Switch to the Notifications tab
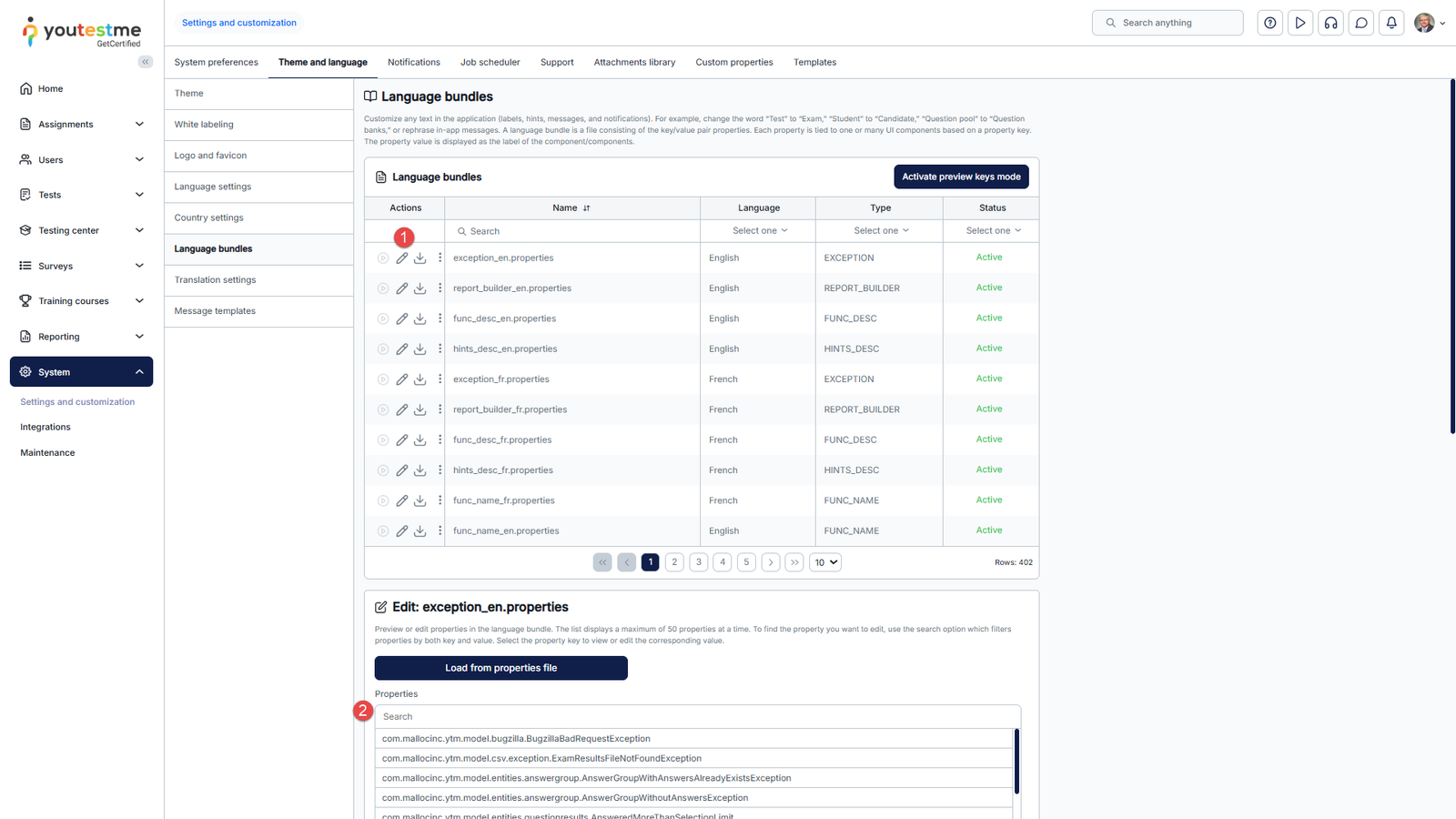This screenshot has width=1456, height=819. click(413, 63)
